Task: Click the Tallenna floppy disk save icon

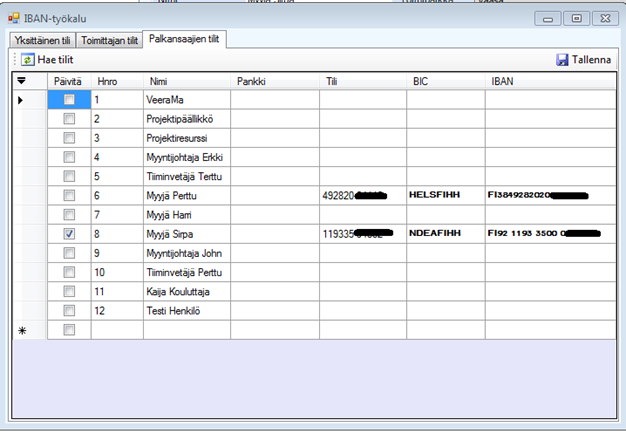Action: [562, 60]
